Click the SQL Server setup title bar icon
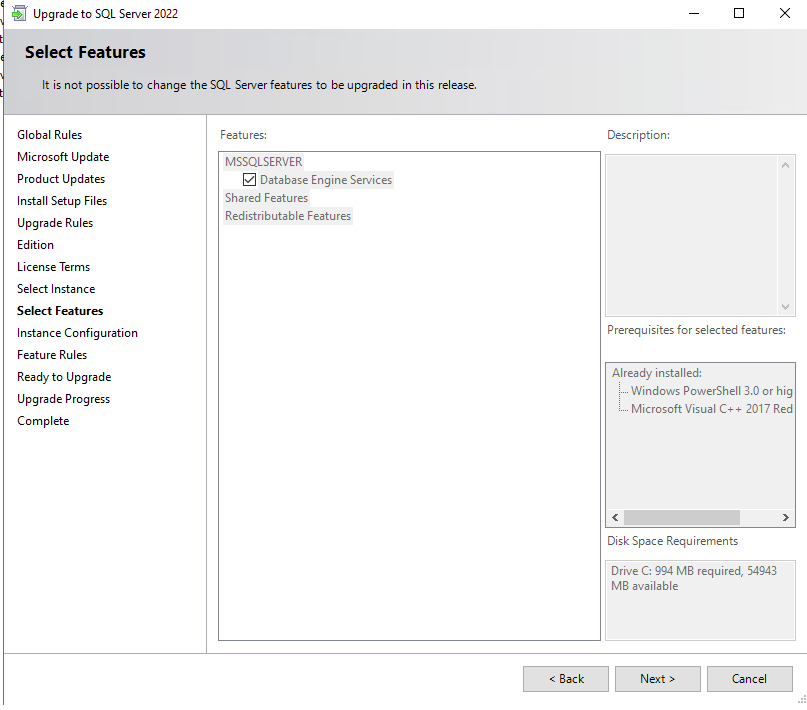 [18, 14]
